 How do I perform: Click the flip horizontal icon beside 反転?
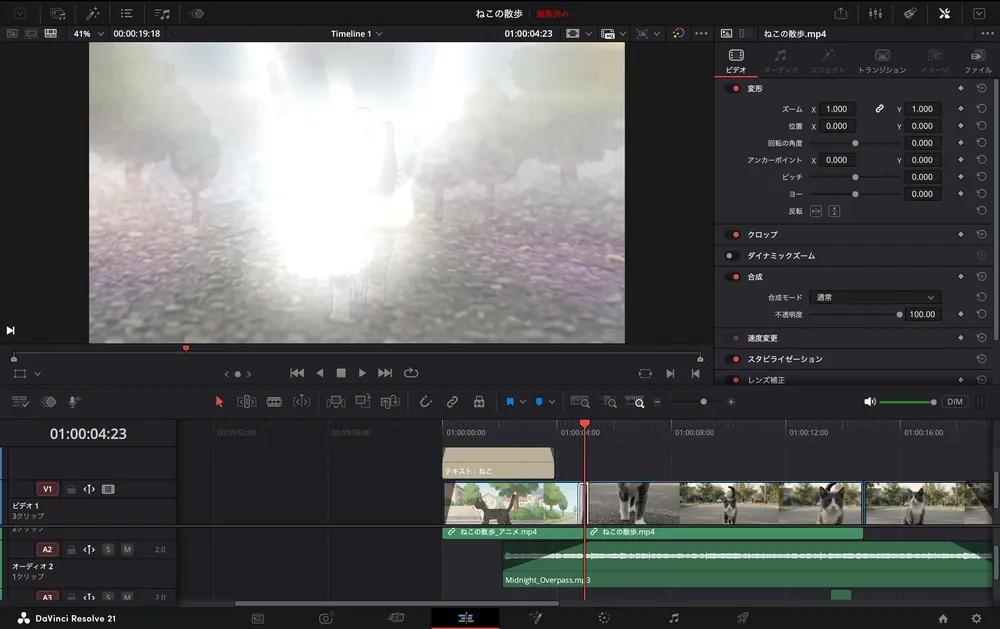(x=816, y=211)
